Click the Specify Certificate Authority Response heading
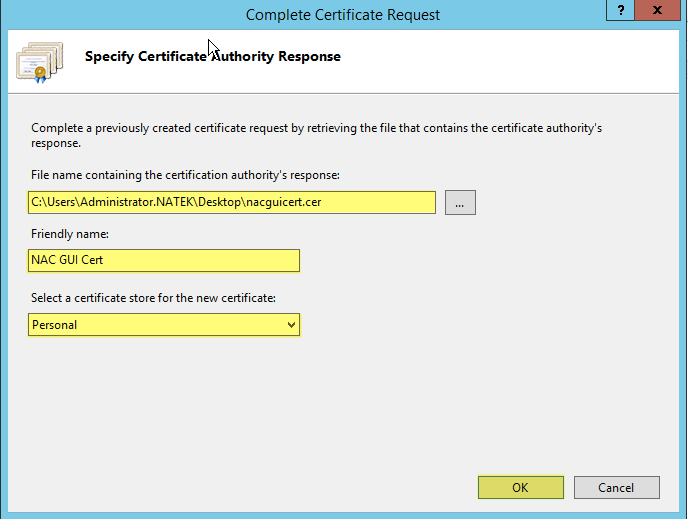 (213, 56)
